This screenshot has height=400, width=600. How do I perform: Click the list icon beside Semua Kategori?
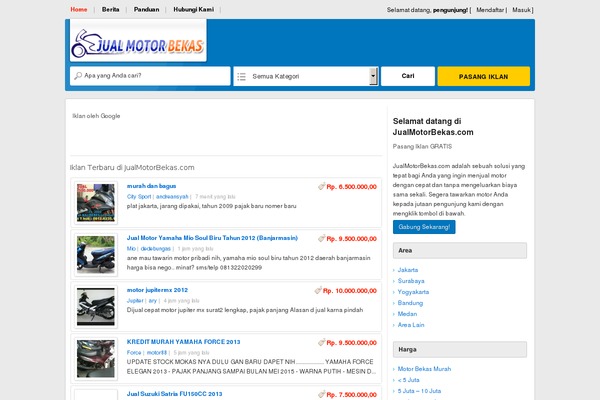(x=241, y=77)
